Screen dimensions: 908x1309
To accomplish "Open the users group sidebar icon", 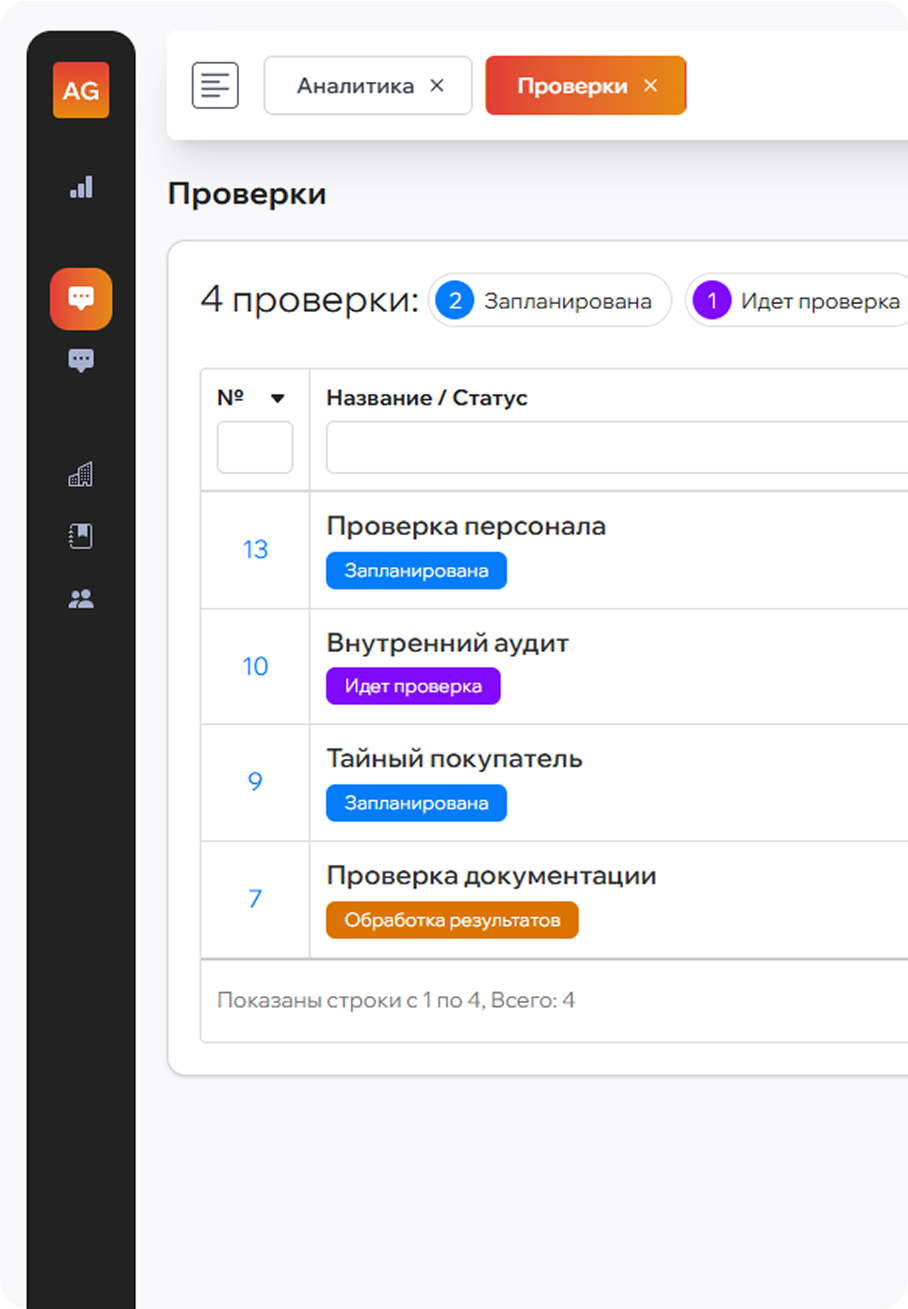I will coord(81,599).
